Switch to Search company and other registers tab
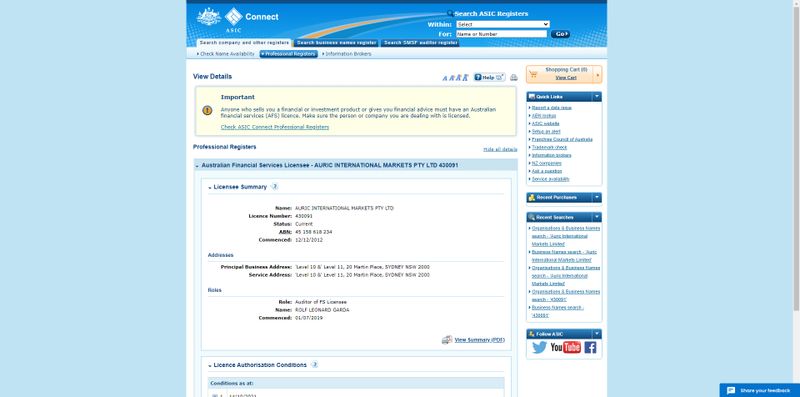Viewport: 800px width, 397px height. pyautogui.click(x=244, y=43)
